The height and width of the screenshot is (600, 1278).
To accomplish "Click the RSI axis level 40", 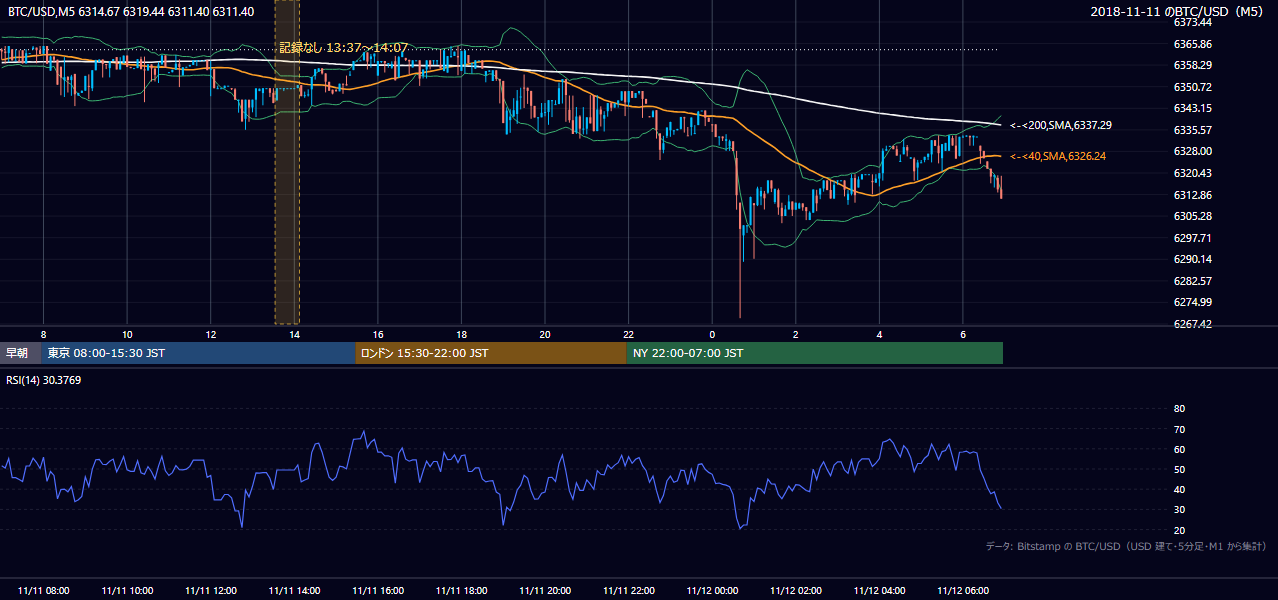I will pos(1179,489).
